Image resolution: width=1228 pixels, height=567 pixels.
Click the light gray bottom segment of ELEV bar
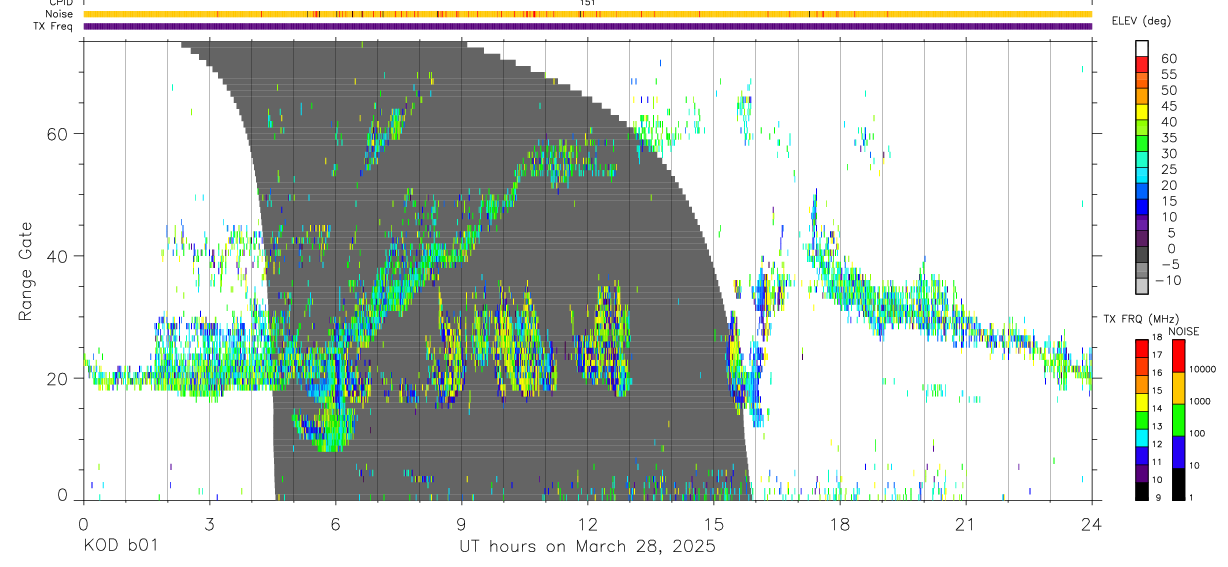click(x=1142, y=286)
